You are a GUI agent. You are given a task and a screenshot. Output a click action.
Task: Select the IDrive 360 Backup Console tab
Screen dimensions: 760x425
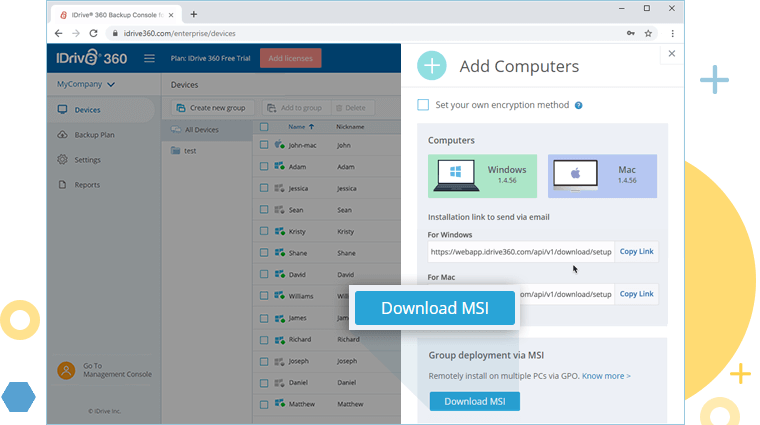[116, 15]
